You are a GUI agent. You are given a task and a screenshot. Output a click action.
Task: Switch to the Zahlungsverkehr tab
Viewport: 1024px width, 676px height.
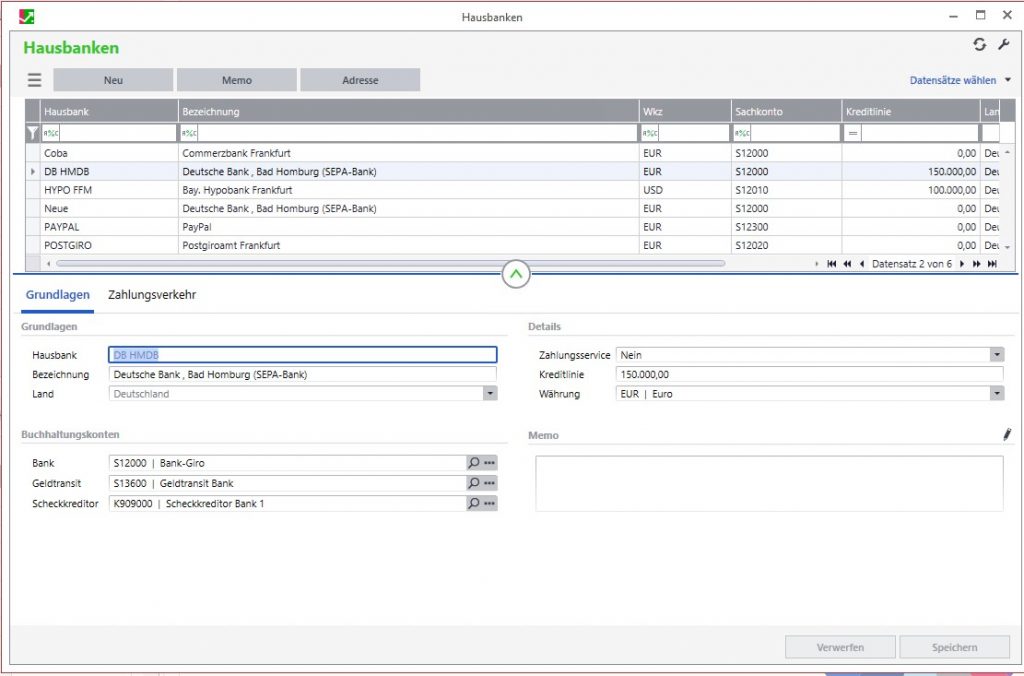pos(152,295)
